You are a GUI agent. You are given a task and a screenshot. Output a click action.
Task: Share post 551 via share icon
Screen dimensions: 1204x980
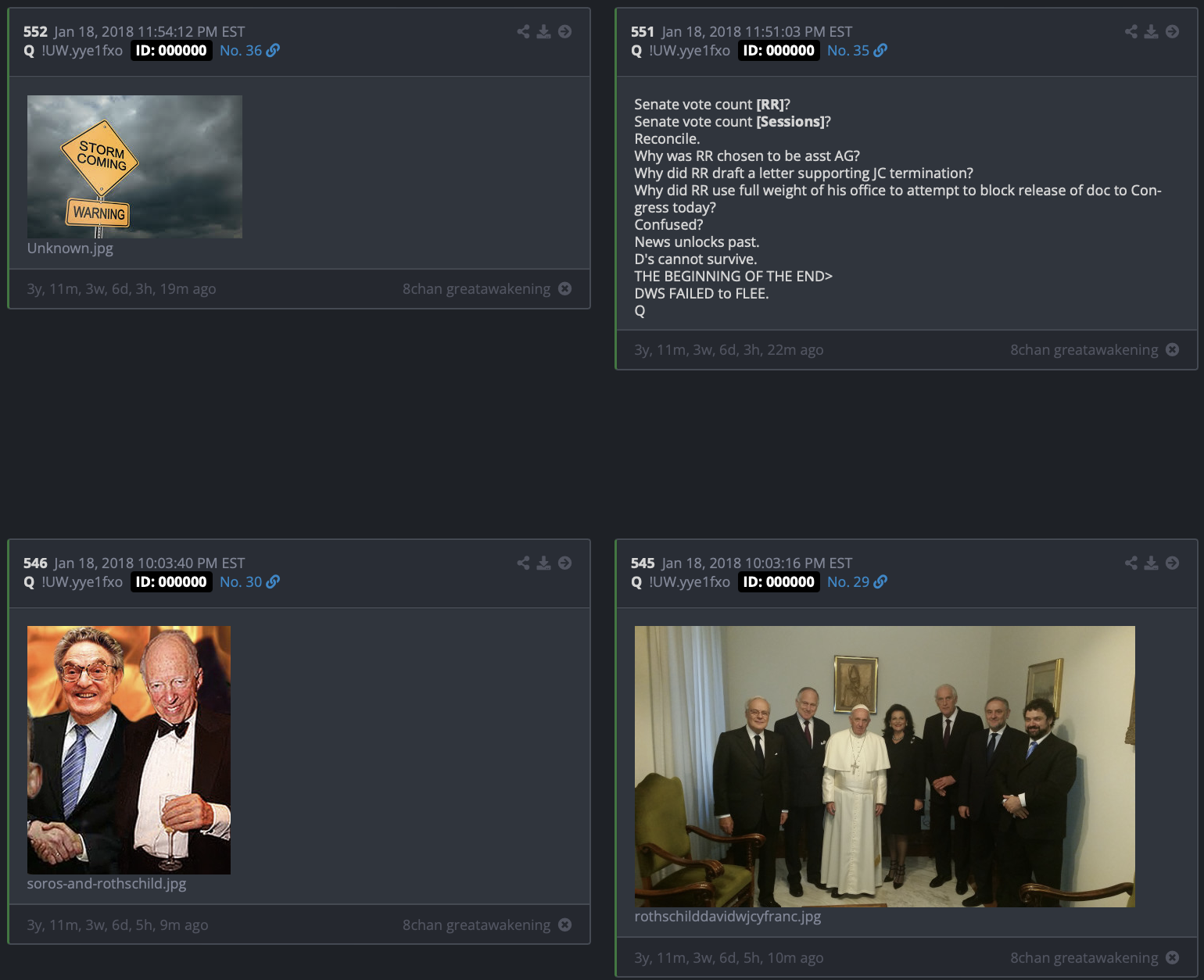click(x=1131, y=31)
